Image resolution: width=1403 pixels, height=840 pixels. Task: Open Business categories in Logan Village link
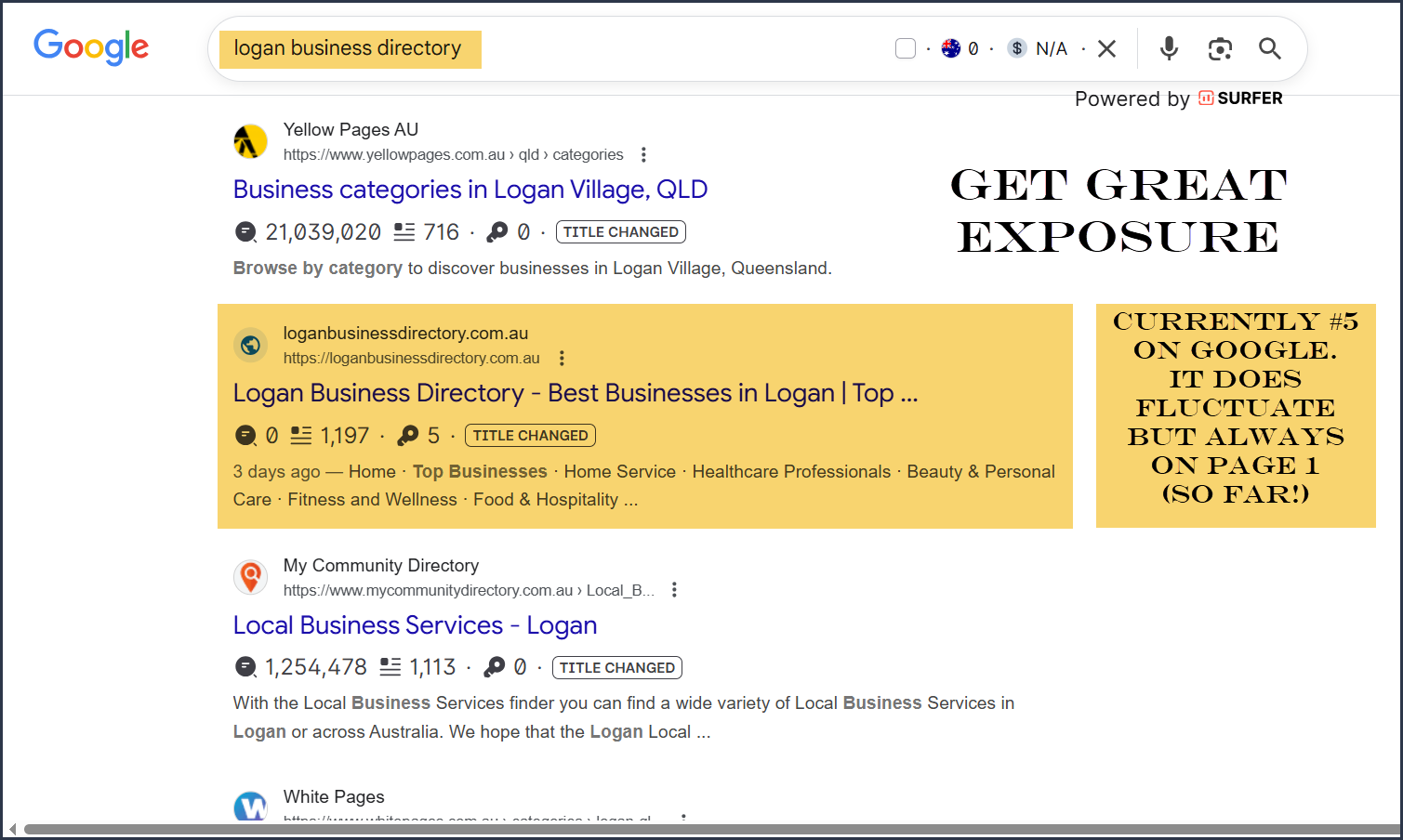pyautogui.click(x=470, y=190)
